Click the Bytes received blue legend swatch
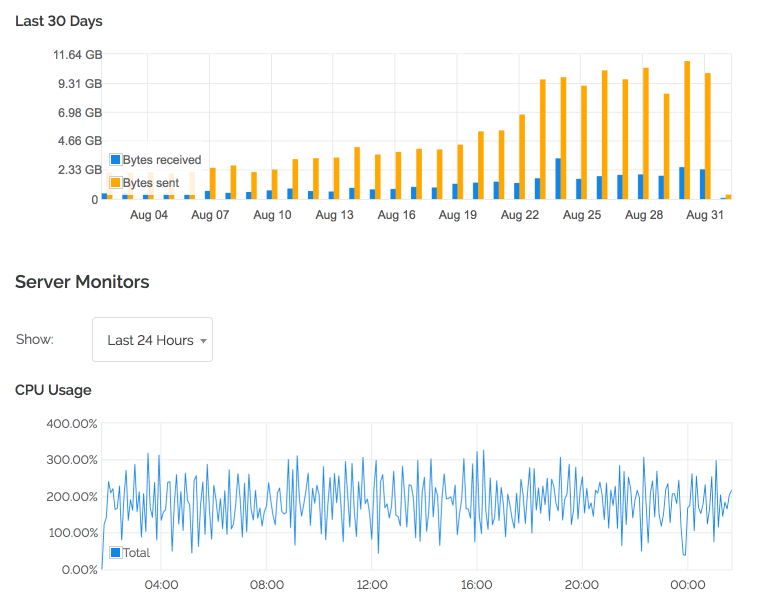This screenshot has width=762, height=598. click(x=115, y=159)
